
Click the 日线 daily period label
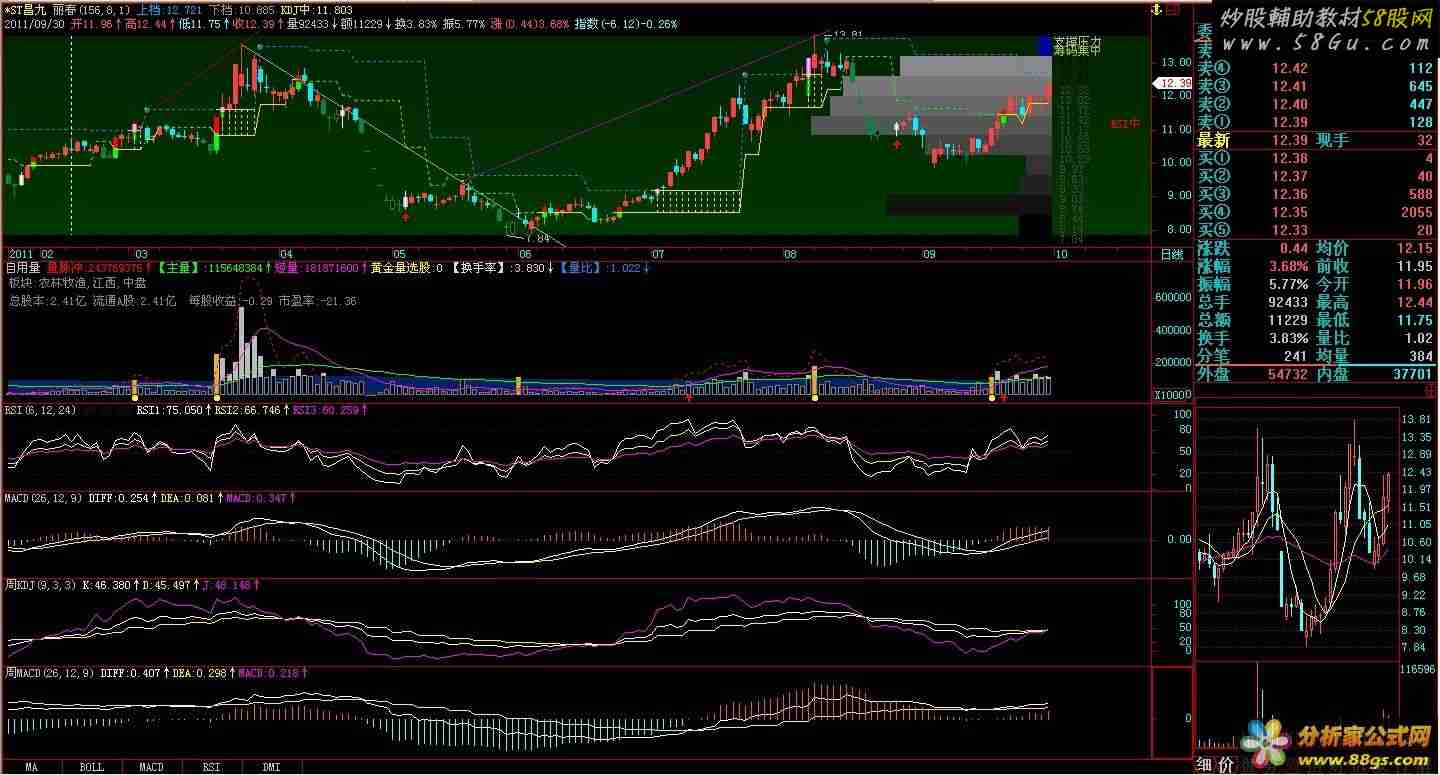click(1172, 255)
